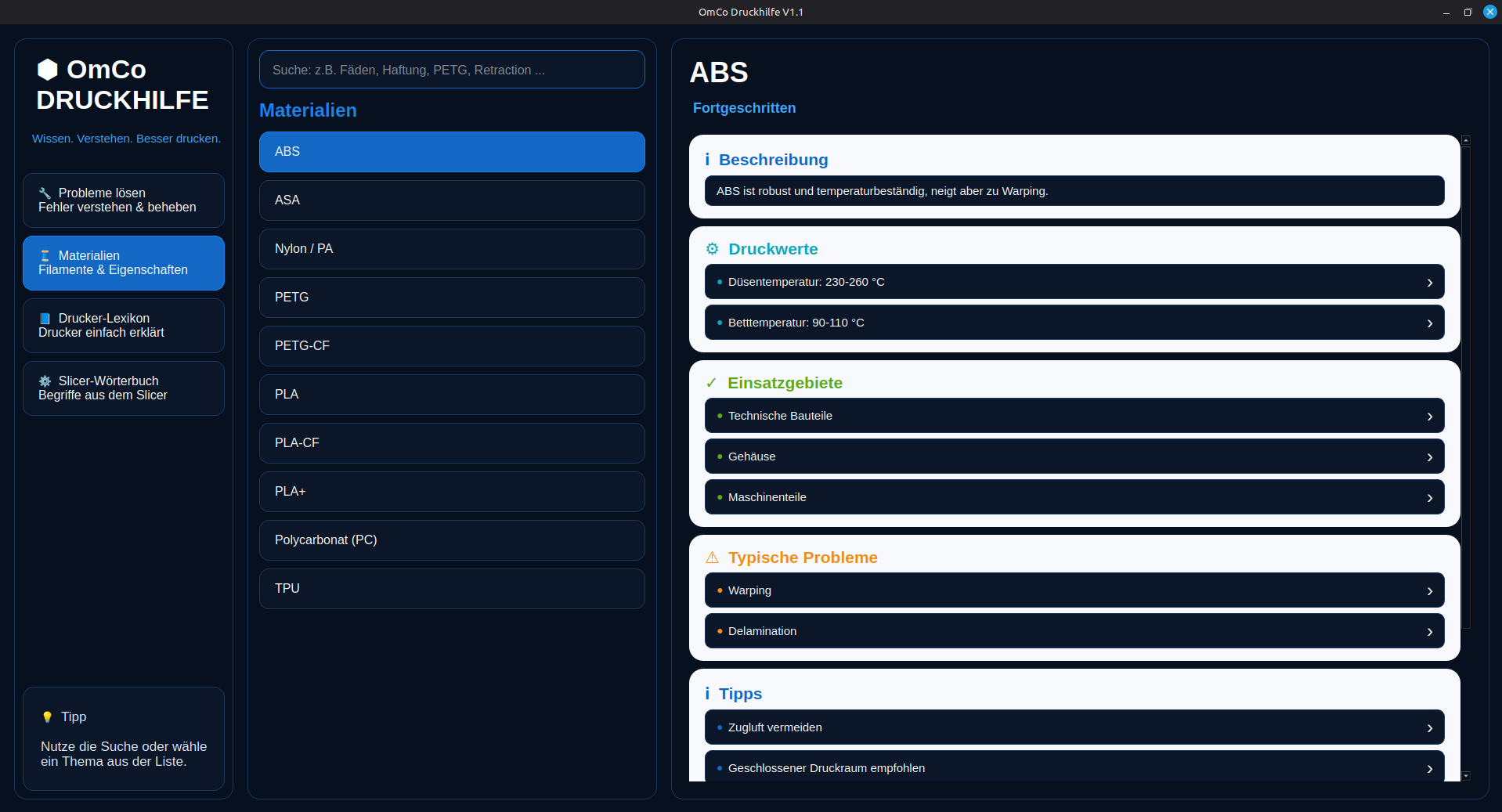The width and height of the screenshot is (1502, 812).
Task: Click the search field for Fäden, Haftung
Action: tap(452, 70)
